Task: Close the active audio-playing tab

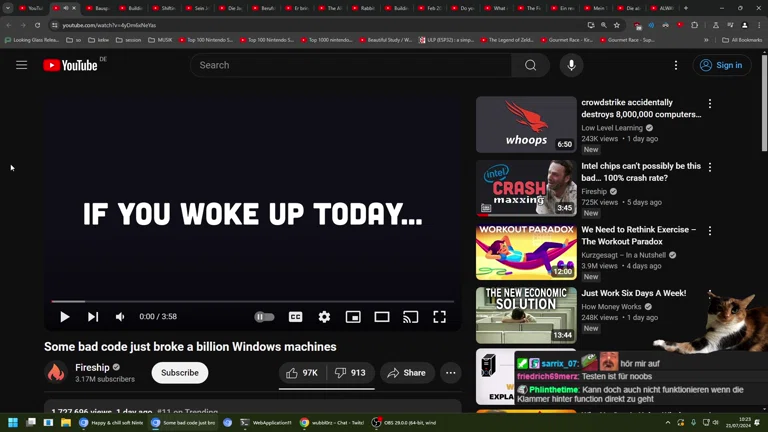Action: 74,8
